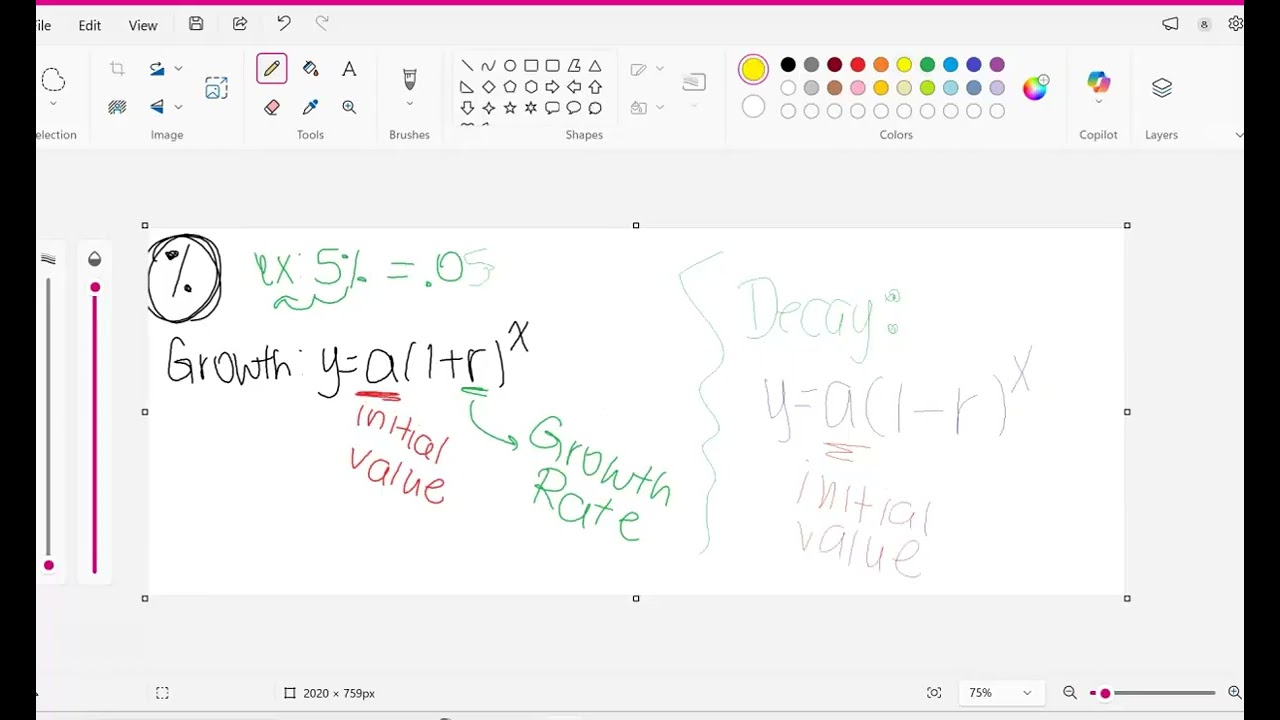1280x720 pixels.
Task: Activate the Color 2 white circle
Action: point(753,107)
